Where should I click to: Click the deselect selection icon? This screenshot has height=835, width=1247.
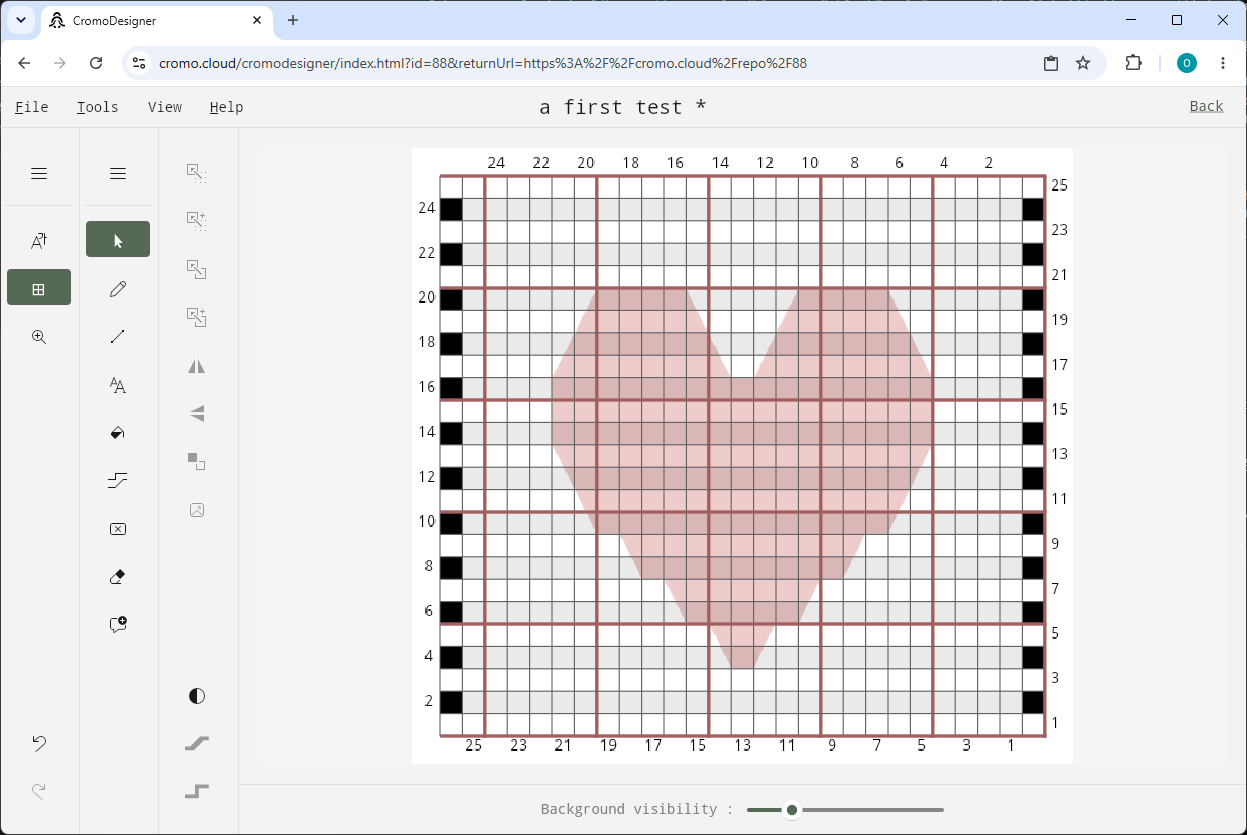click(197, 173)
